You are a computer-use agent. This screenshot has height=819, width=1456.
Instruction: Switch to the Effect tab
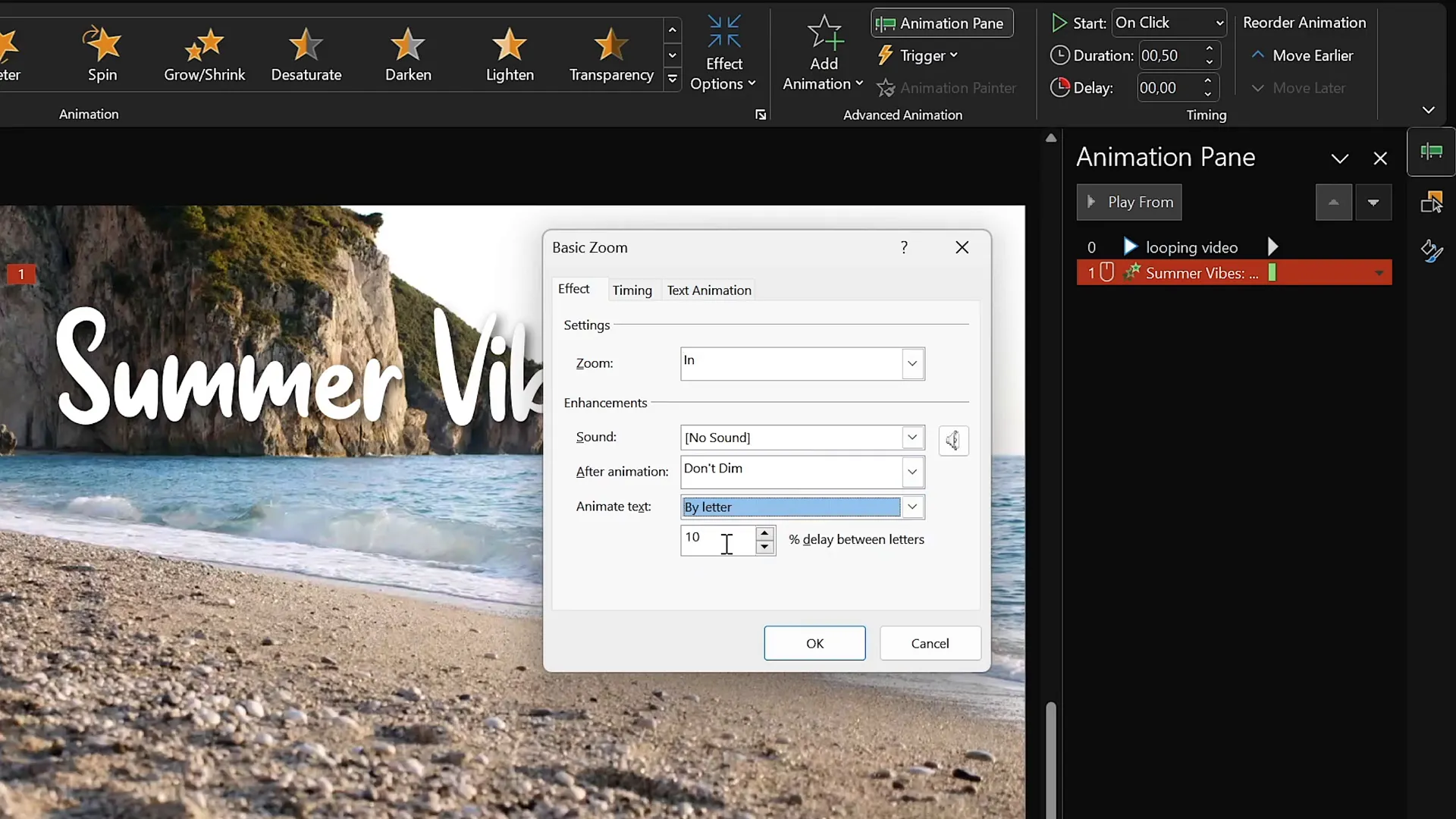click(573, 289)
